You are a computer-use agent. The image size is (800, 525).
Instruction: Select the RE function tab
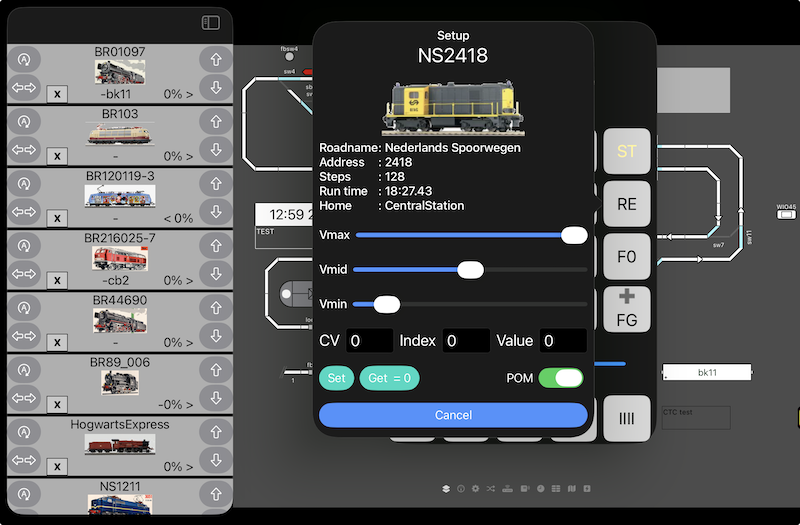pyautogui.click(x=626, y=204)
